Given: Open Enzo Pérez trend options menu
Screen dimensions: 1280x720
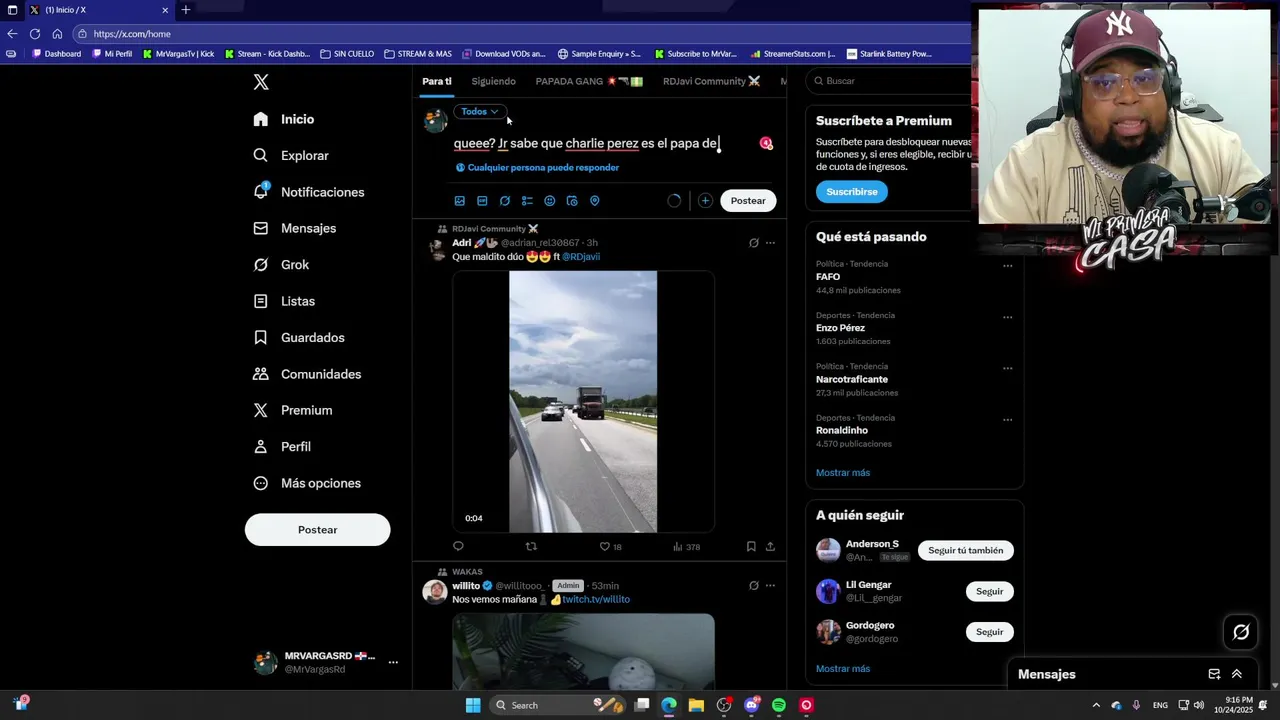Looking at the screenshot, I should coord(1007,317).
